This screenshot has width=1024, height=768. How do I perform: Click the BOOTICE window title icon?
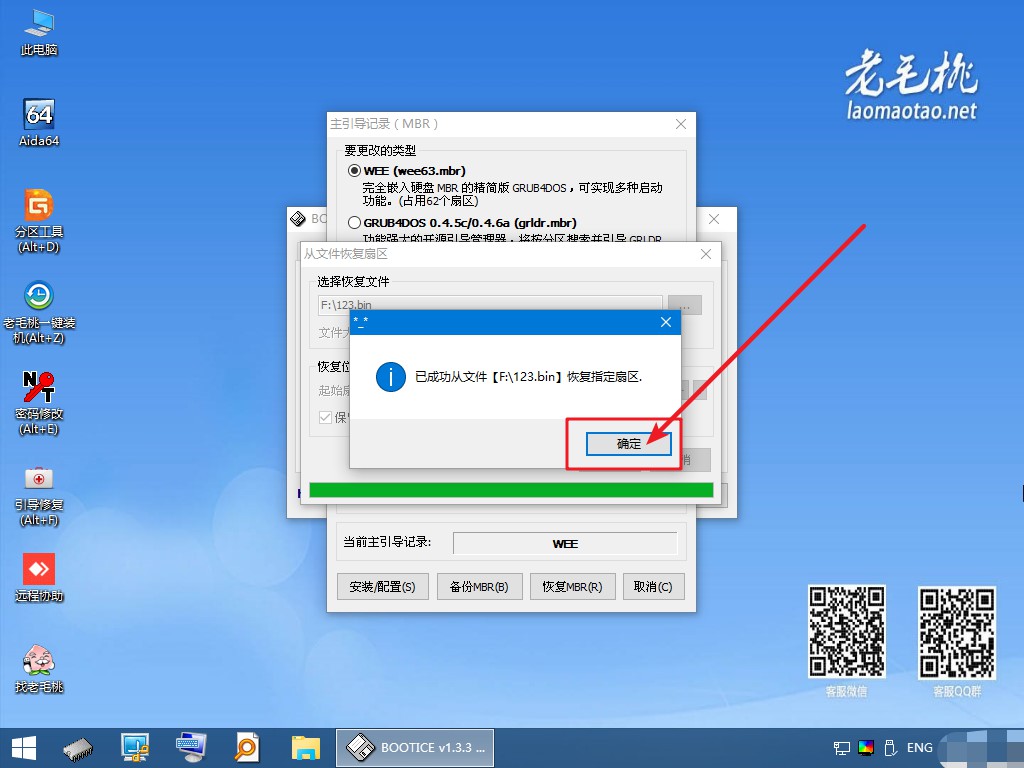298,219
